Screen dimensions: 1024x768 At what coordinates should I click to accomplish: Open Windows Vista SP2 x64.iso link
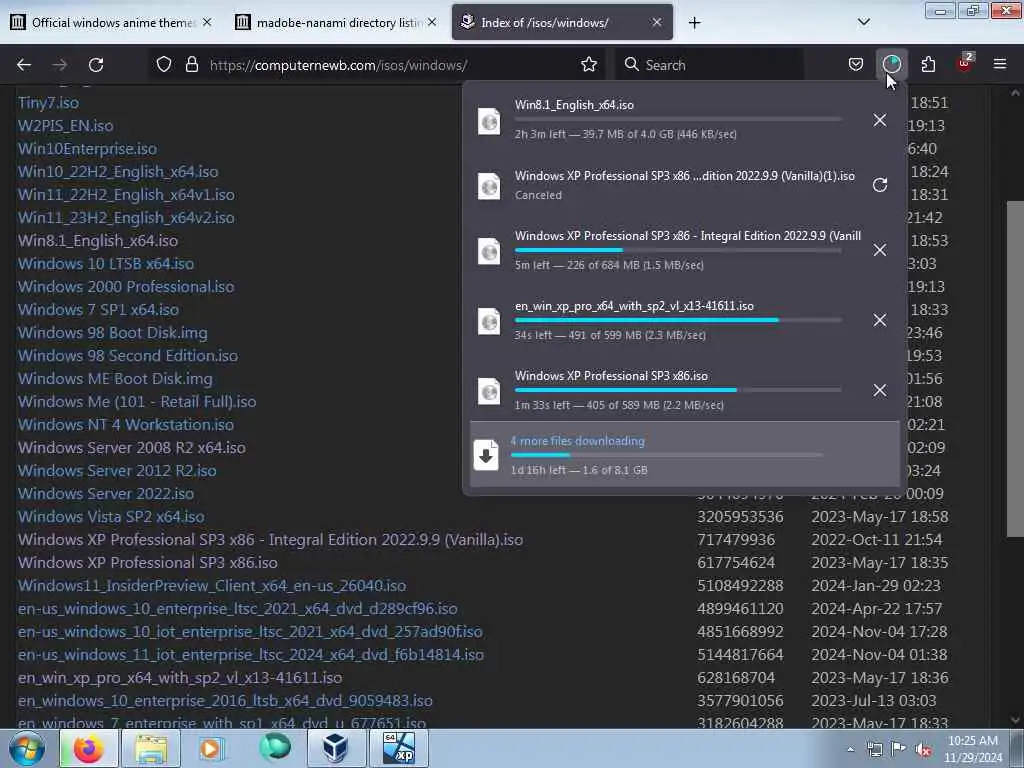111,517
